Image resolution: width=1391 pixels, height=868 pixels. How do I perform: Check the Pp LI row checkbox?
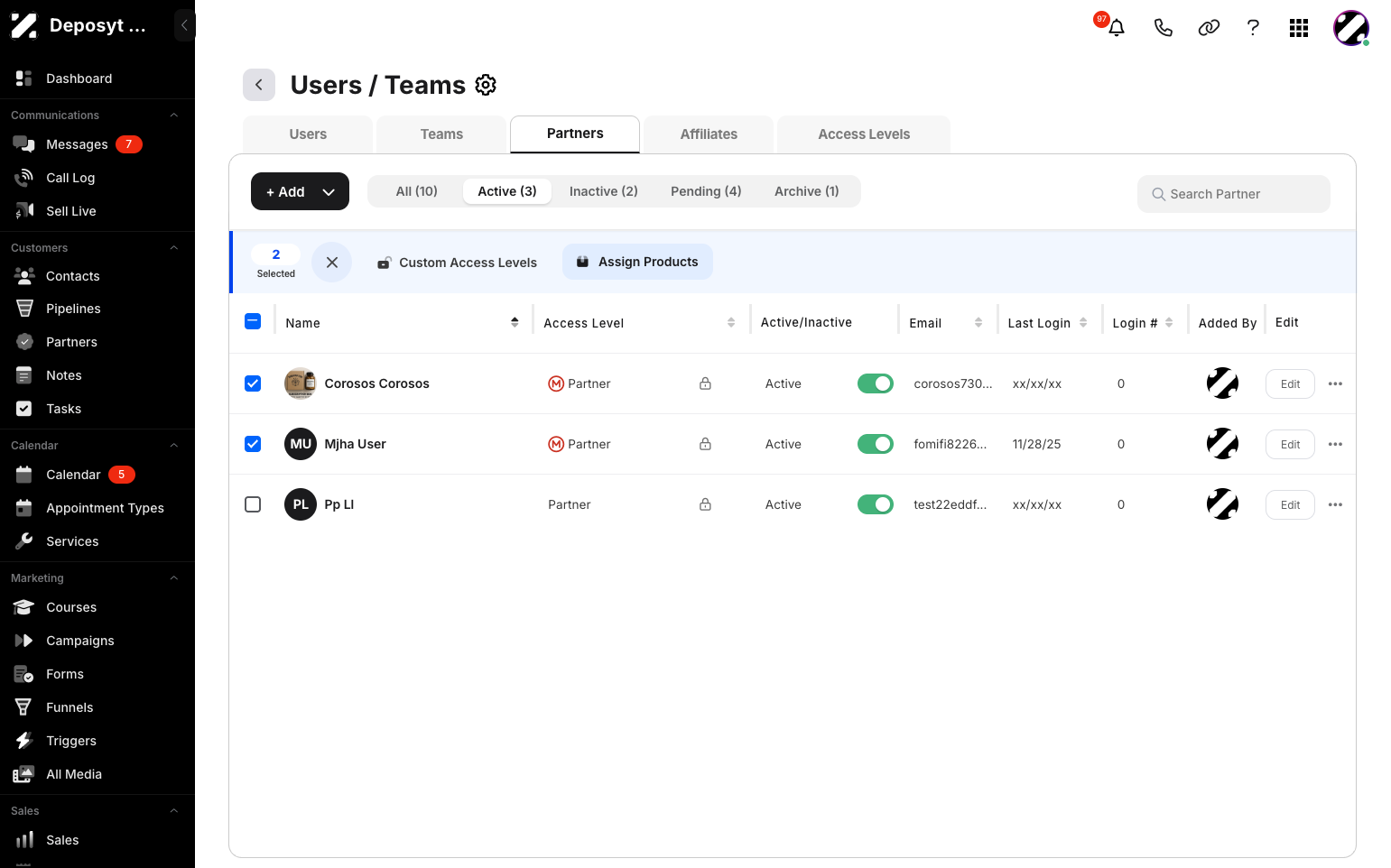[x=253, y=504]
